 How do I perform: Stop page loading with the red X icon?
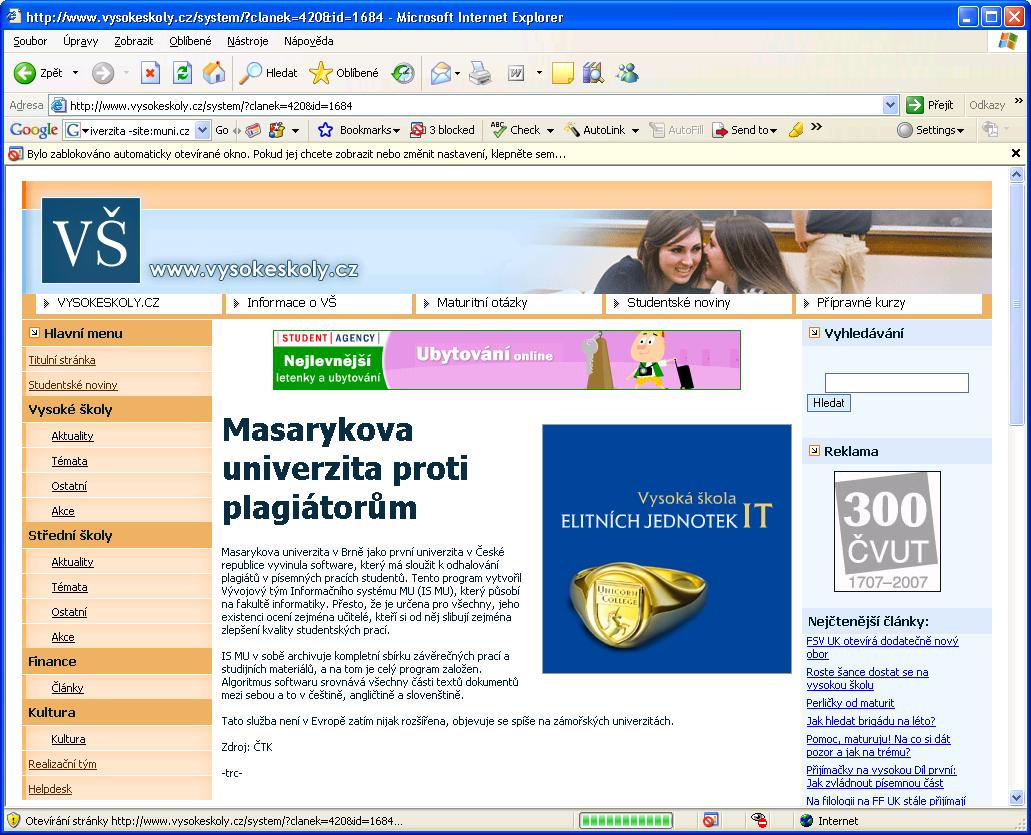[151, 73]
